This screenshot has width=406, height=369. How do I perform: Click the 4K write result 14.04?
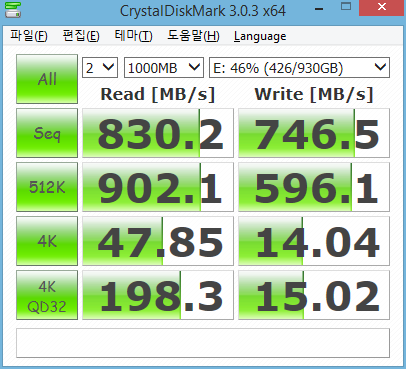pos(314,241)
